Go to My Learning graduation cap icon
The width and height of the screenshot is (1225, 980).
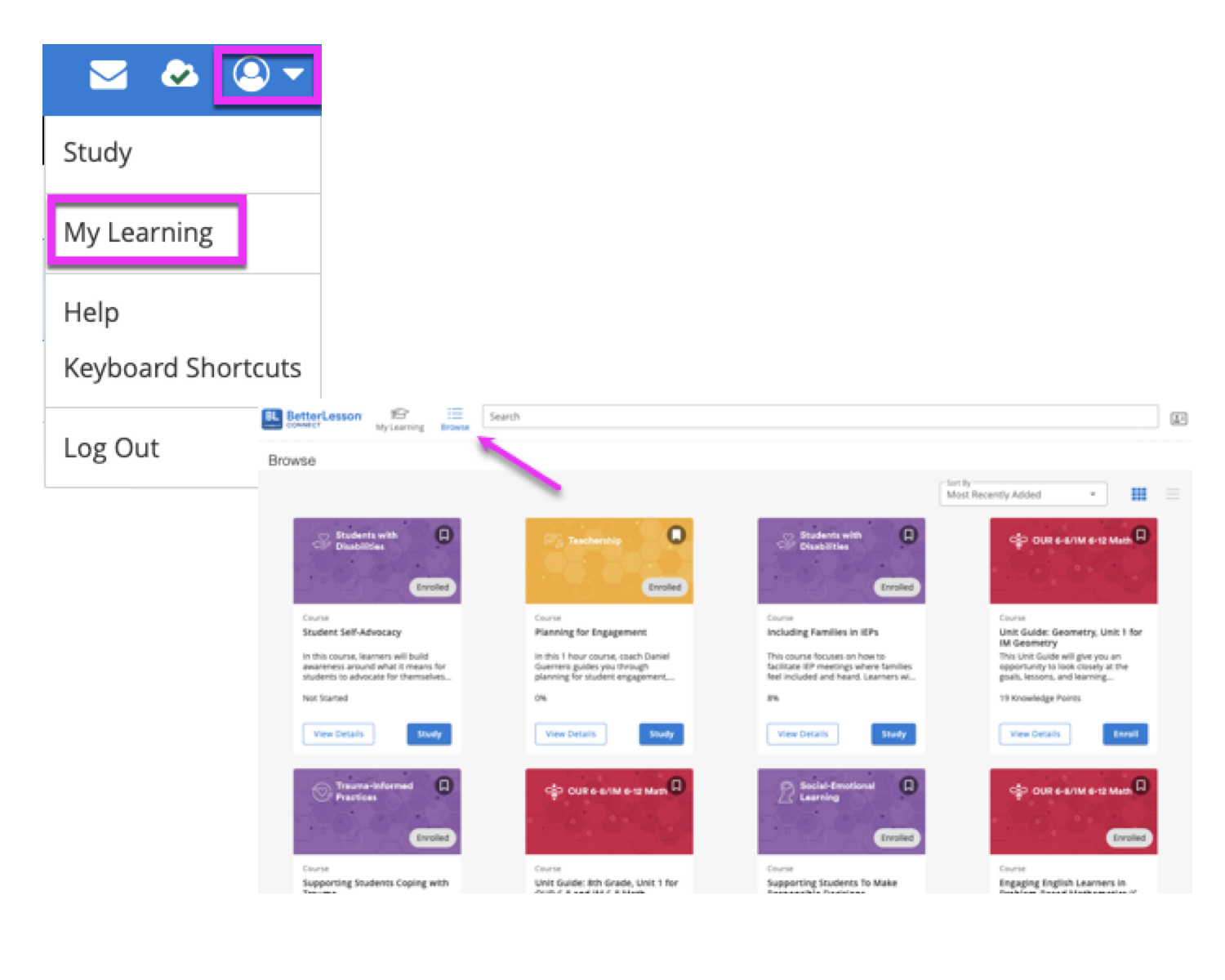pos(399,418)
